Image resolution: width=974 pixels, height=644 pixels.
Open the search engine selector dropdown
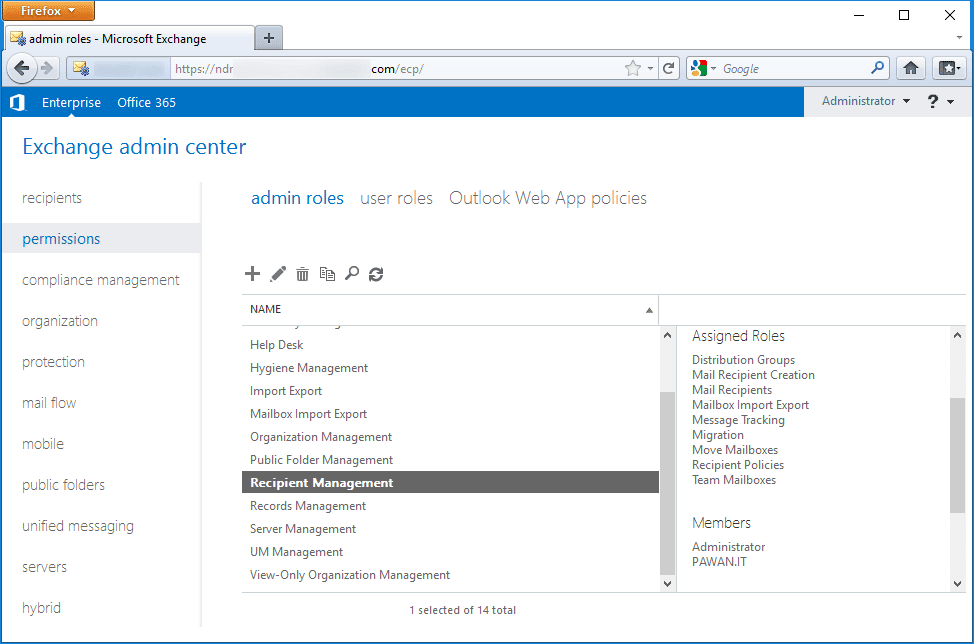[703, 68]
